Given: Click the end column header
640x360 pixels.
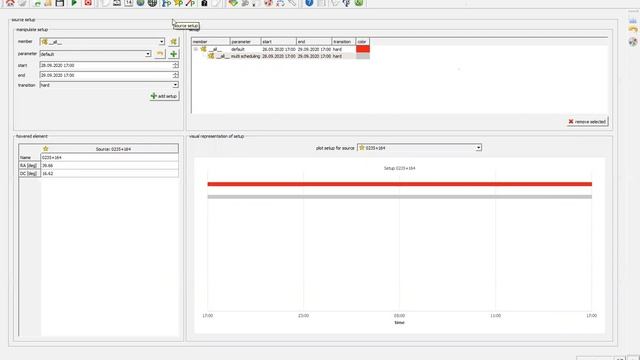Looking at the screenshot, I should (x=314, y=42).
